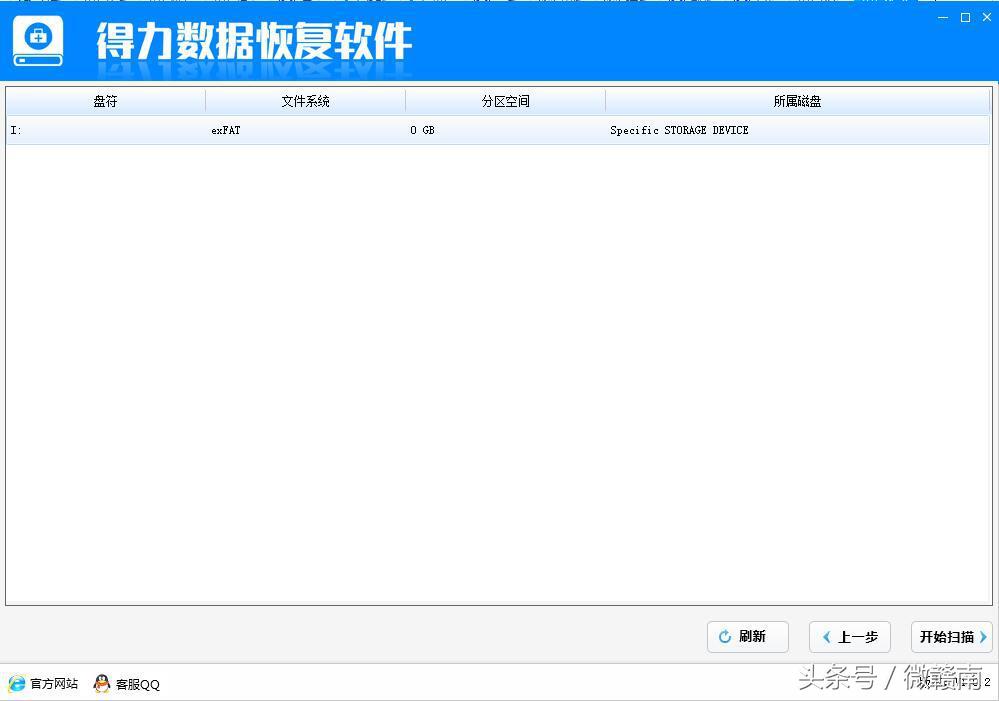999x701 pixels.
Task: Go back using the 上一步 button
Action: click(849, 637)
